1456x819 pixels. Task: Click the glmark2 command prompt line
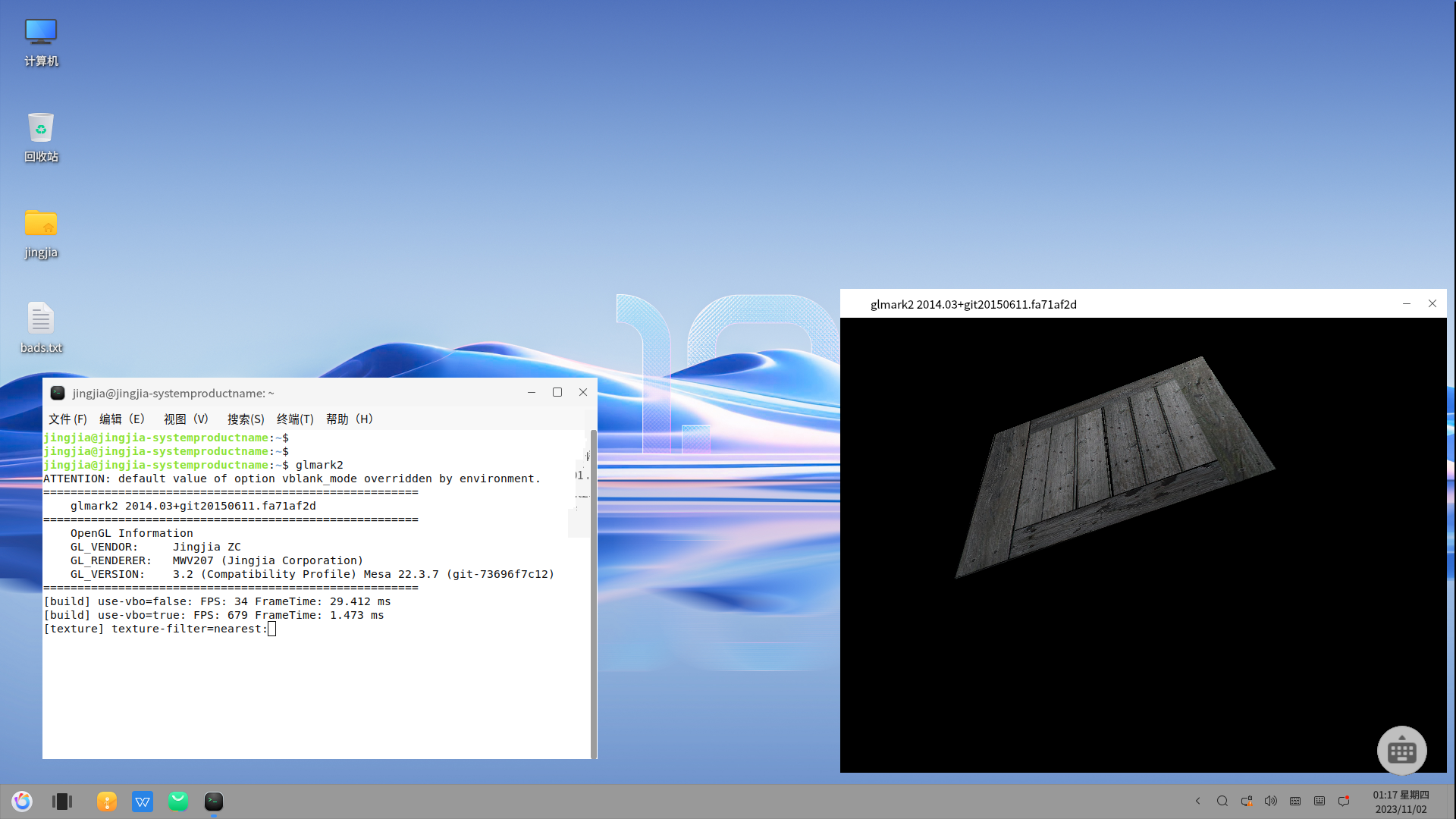tap(193, 465)
